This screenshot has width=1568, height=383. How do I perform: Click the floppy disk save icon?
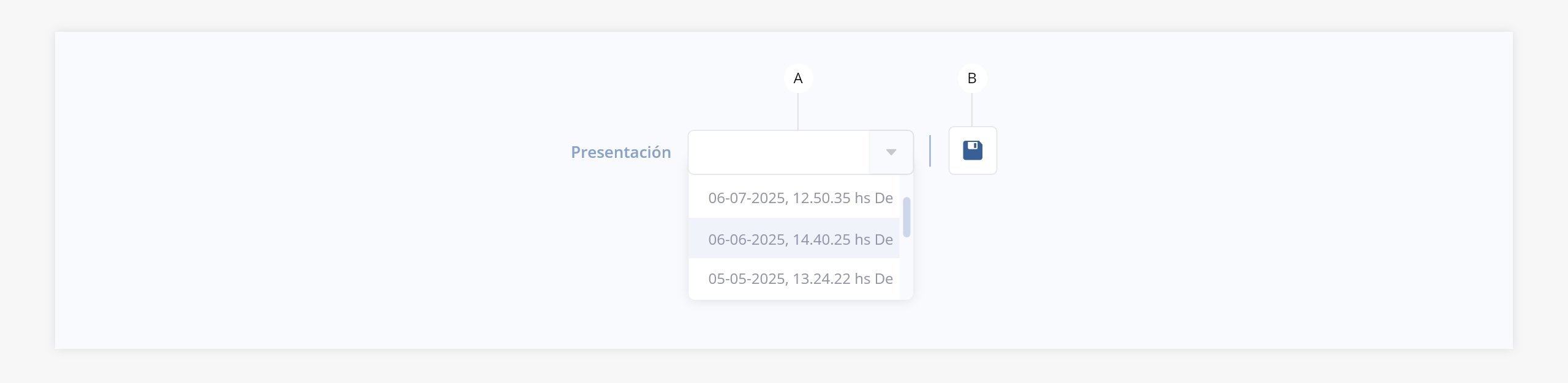tap(972, 151)
